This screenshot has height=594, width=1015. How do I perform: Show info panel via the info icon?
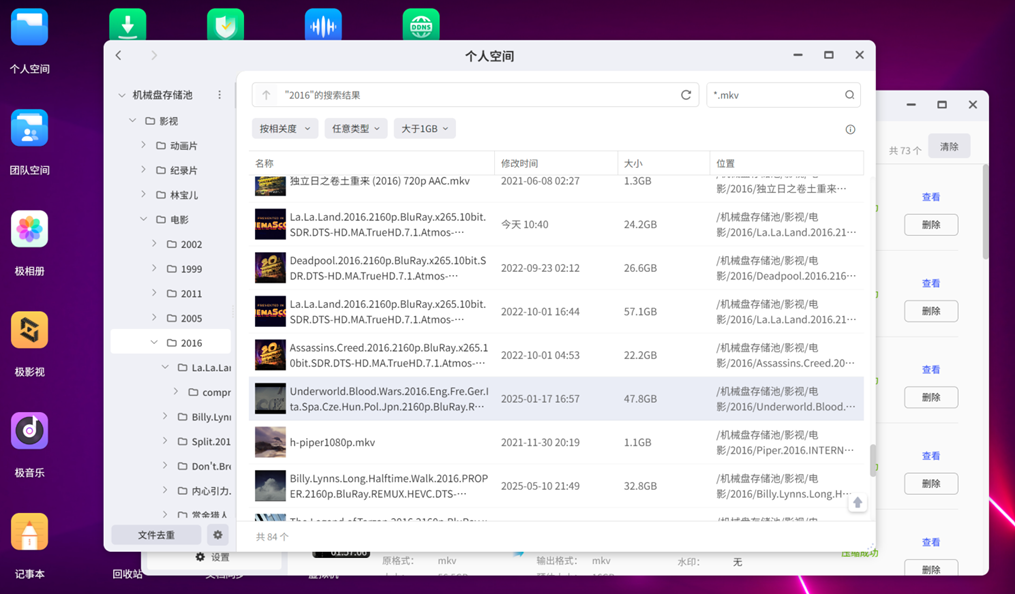click(x=850, y=129)
